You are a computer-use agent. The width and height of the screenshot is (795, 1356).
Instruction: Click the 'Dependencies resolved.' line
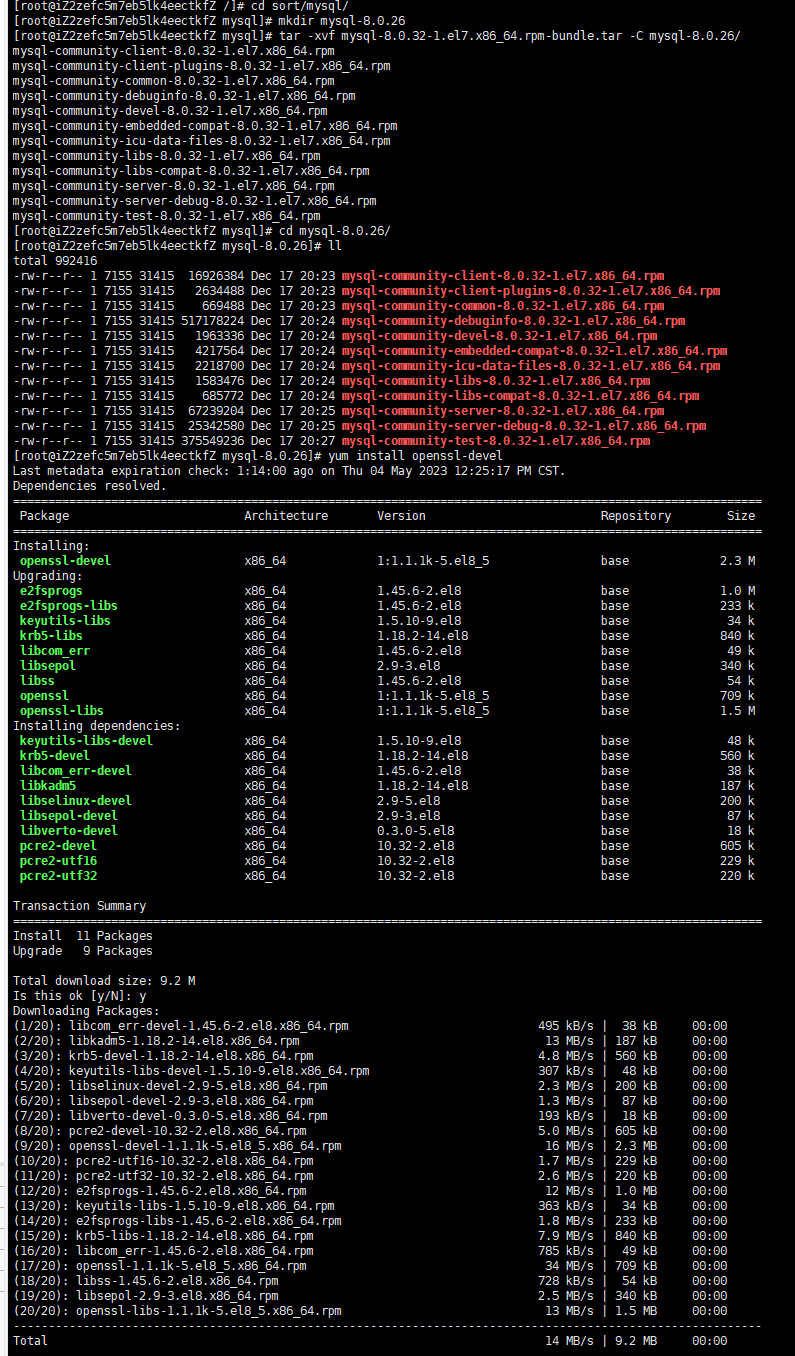(90, 486)
